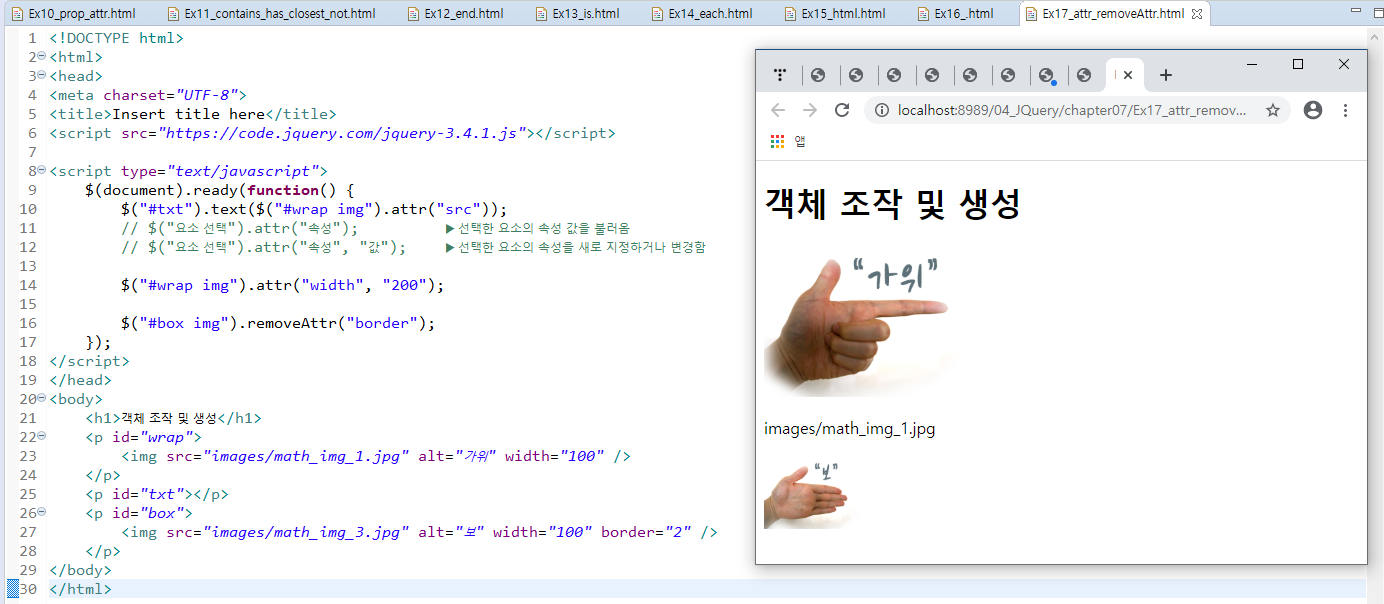Screen dimensions: 1384x604
Task: Close the Ex17_attr_removeAttr.html editor tab
Action: [1197, 14]
